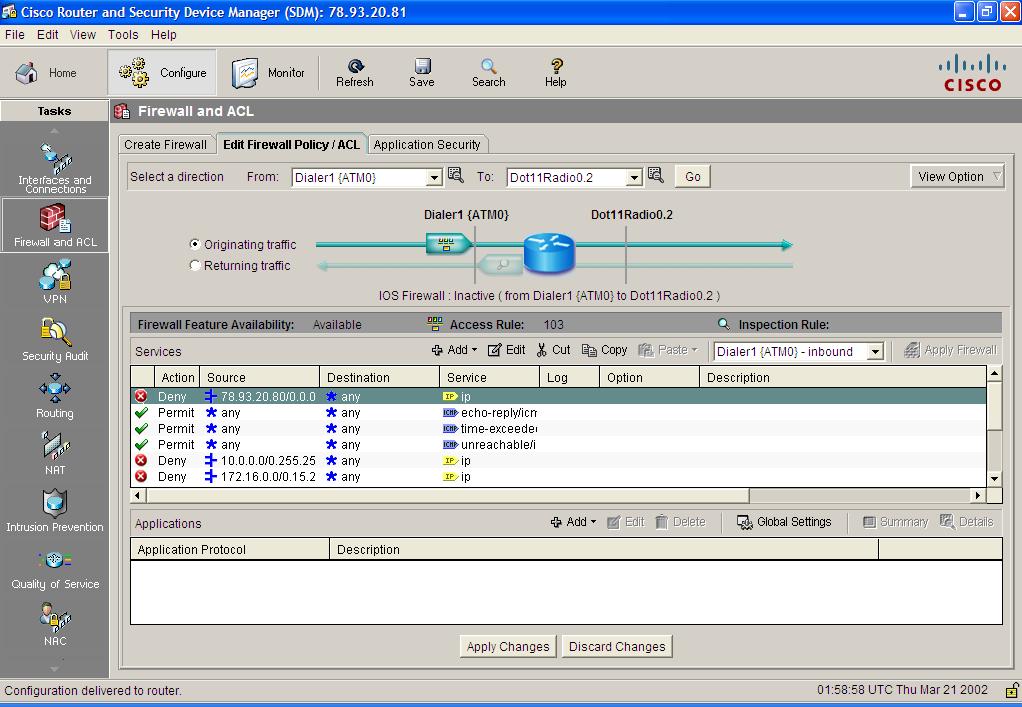Viewport: 1022px width, 707px height.
Task: Open the NAC task
Action: tap(55, 624)
